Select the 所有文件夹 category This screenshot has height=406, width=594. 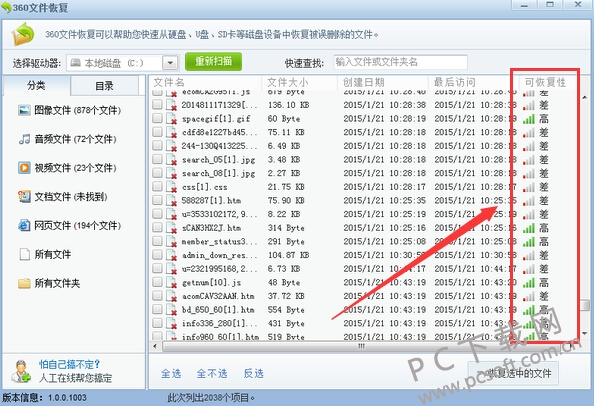[x=49, y=283]
